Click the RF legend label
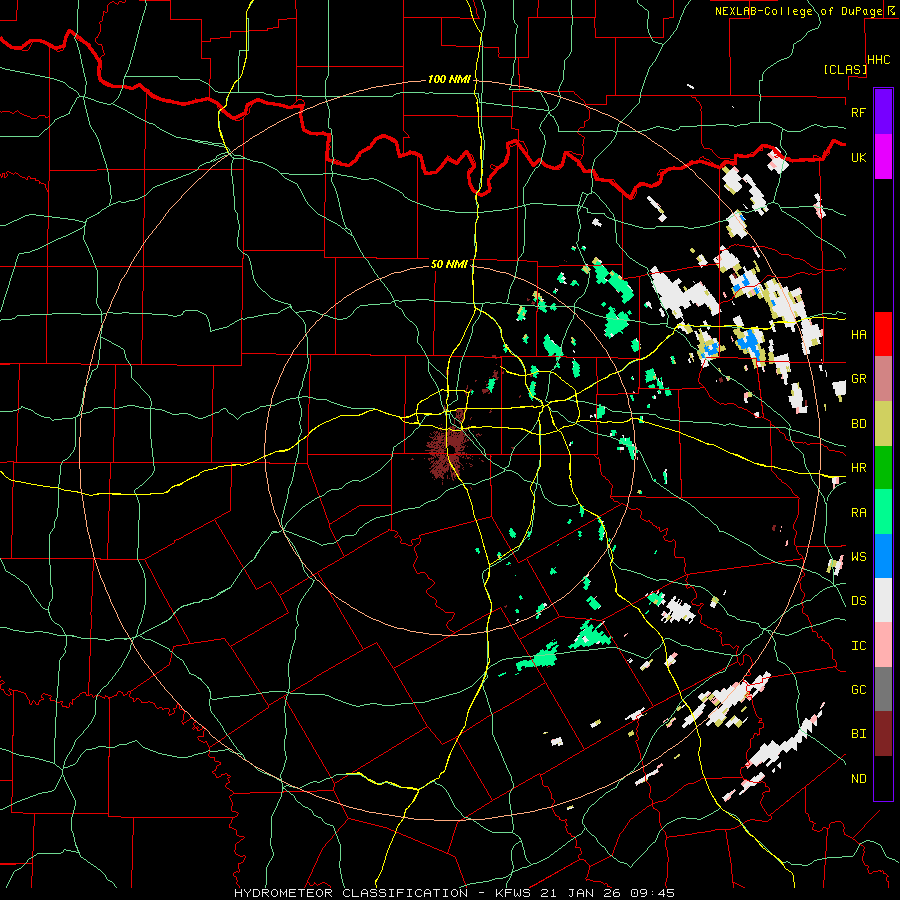Screen dimensions: 900x900 coord(858,112)
